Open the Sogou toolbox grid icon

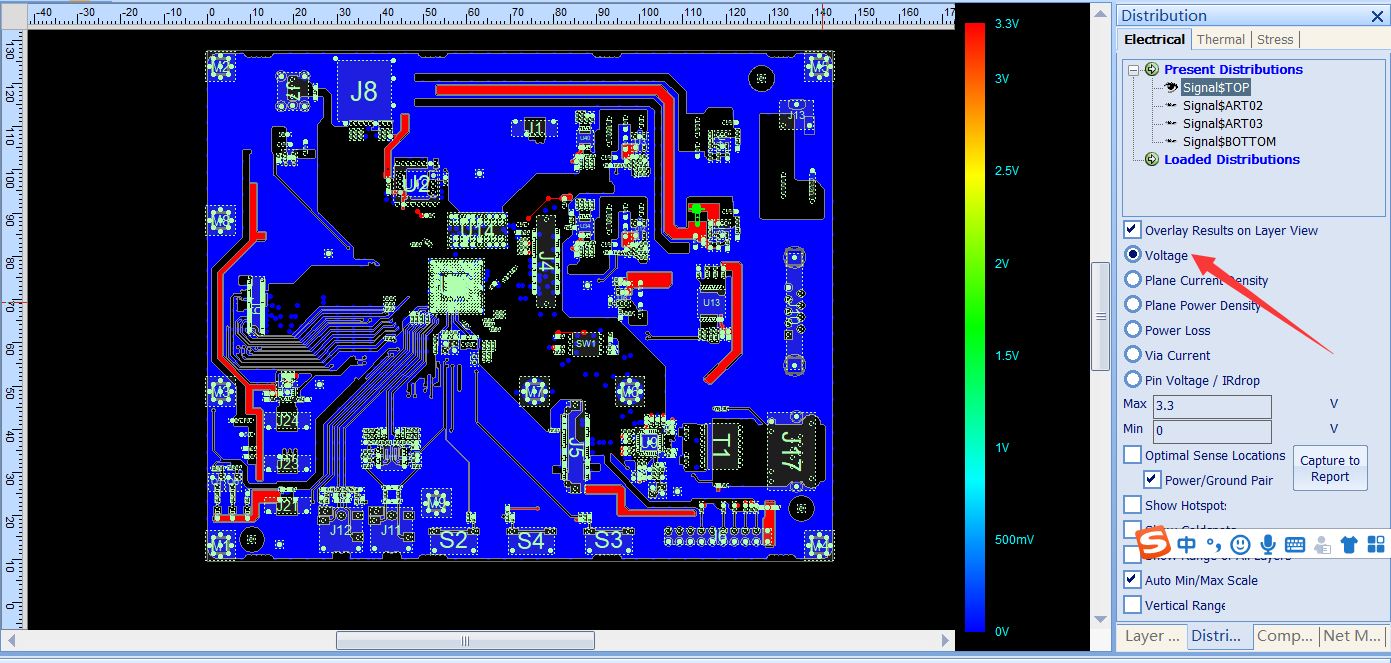[1376, 545]
